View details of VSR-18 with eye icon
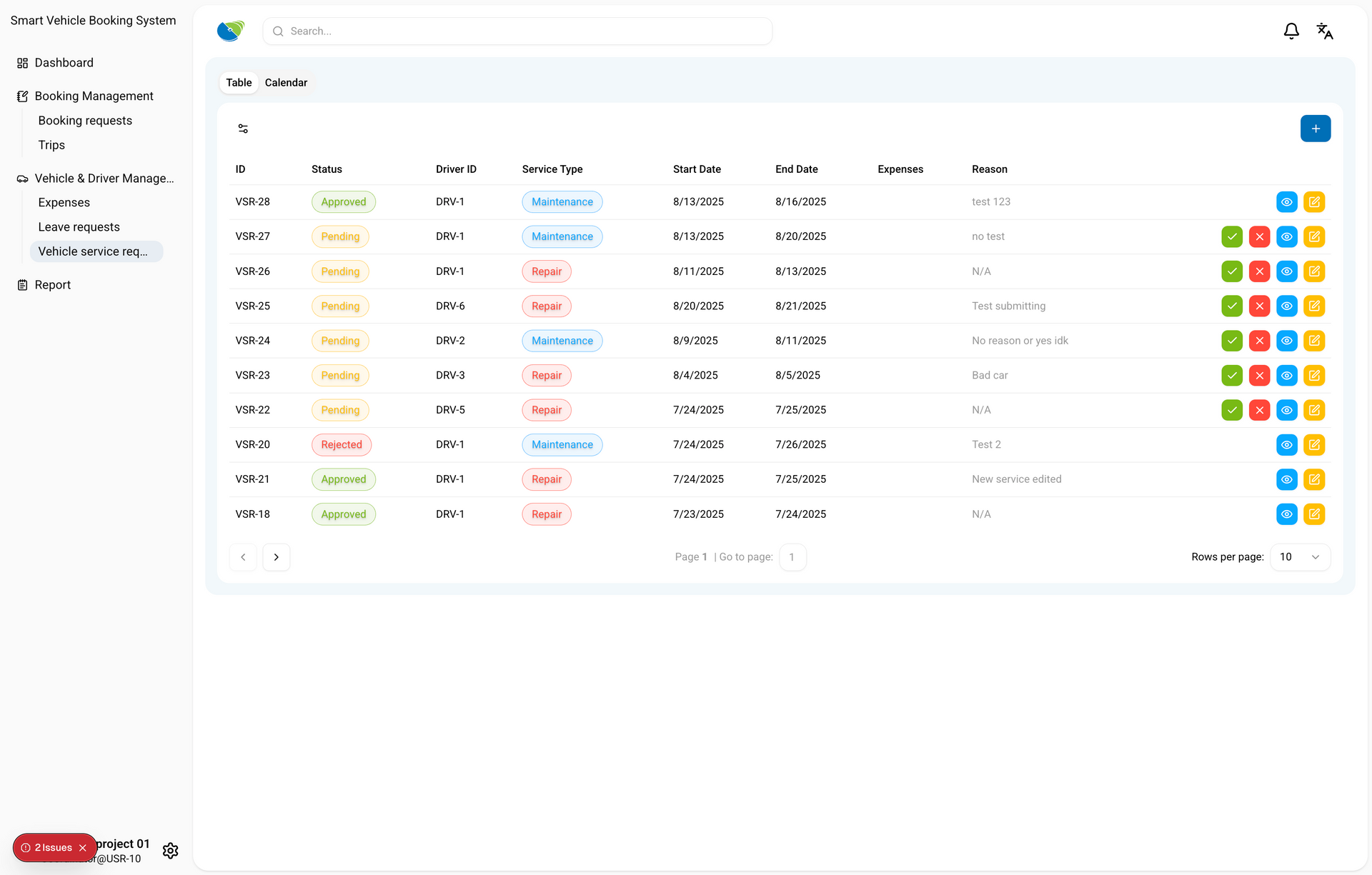This screenshot has height=875, width=1372. tap(1286, 514)
